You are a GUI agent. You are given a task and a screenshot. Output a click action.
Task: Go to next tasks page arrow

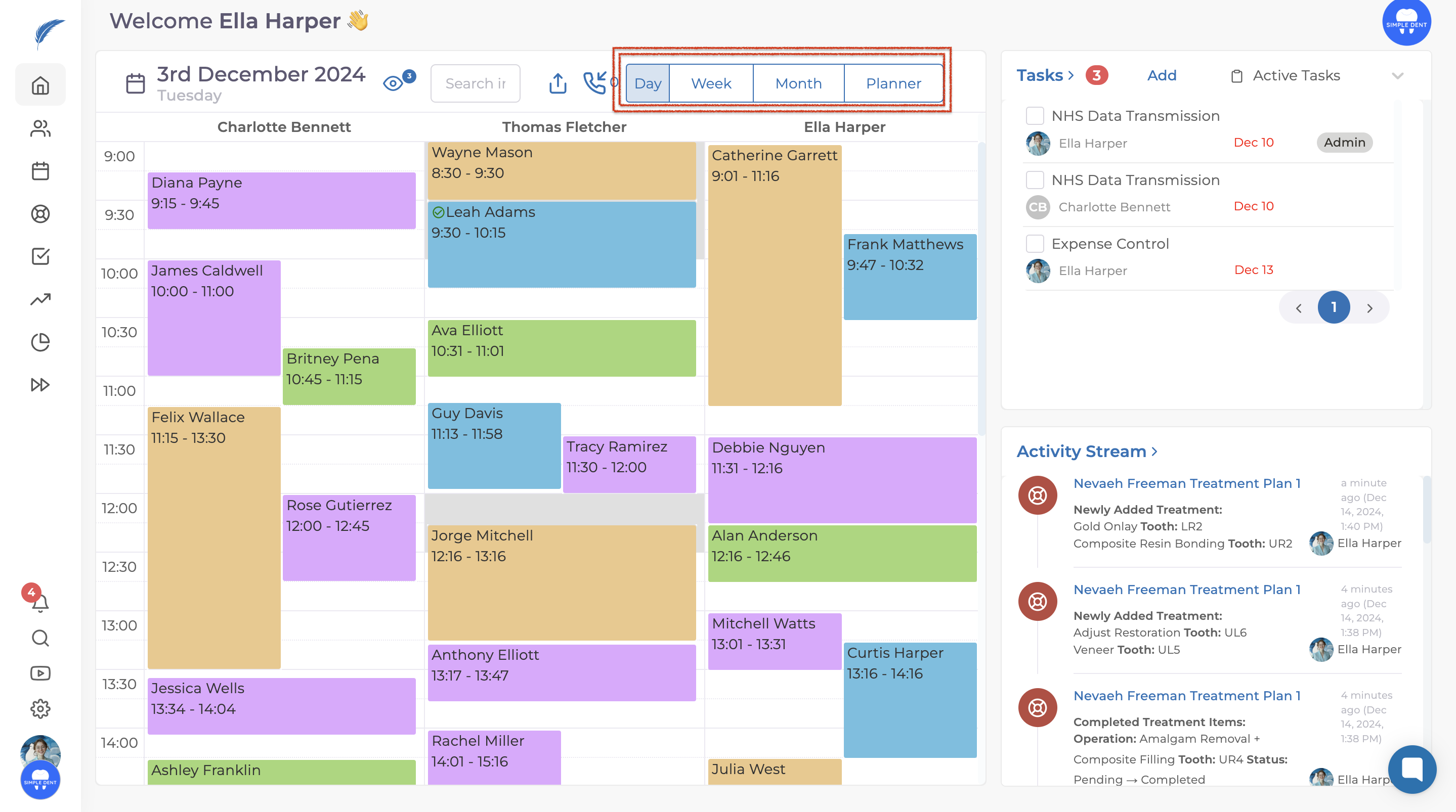pos(1369,308)
